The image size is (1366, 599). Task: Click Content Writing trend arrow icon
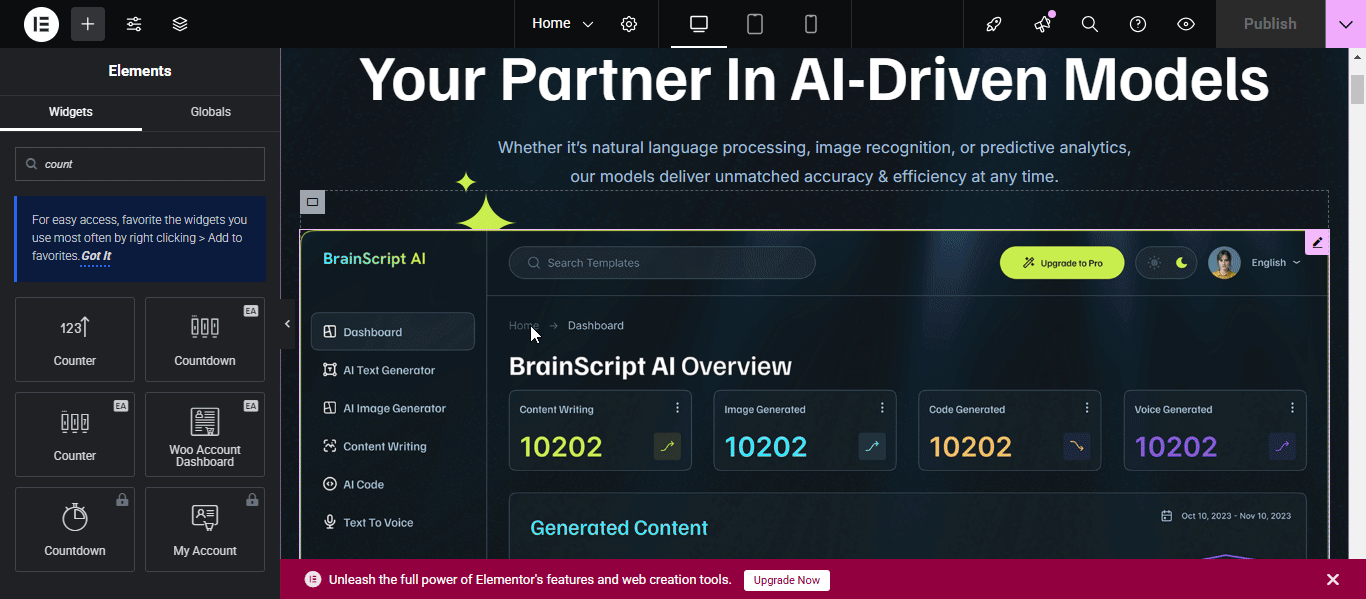(667, 446)
